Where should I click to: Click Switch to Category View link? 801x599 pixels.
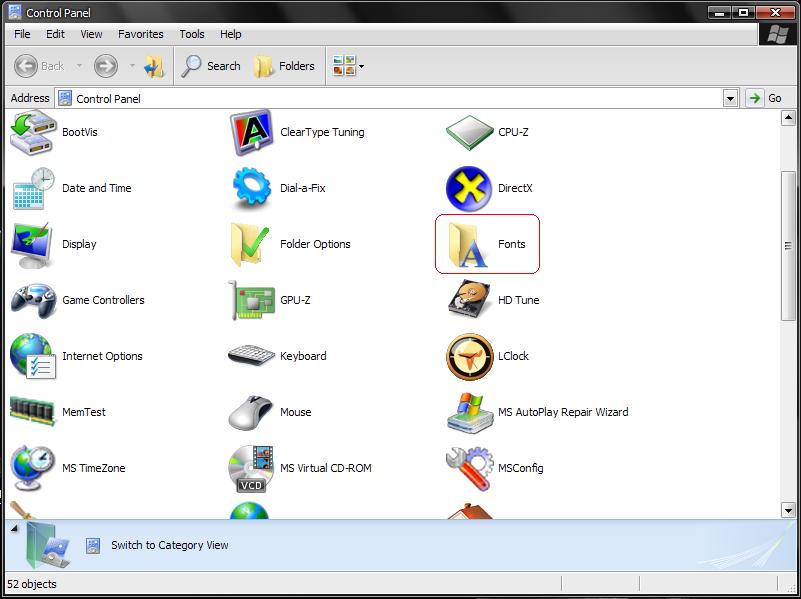170,545
